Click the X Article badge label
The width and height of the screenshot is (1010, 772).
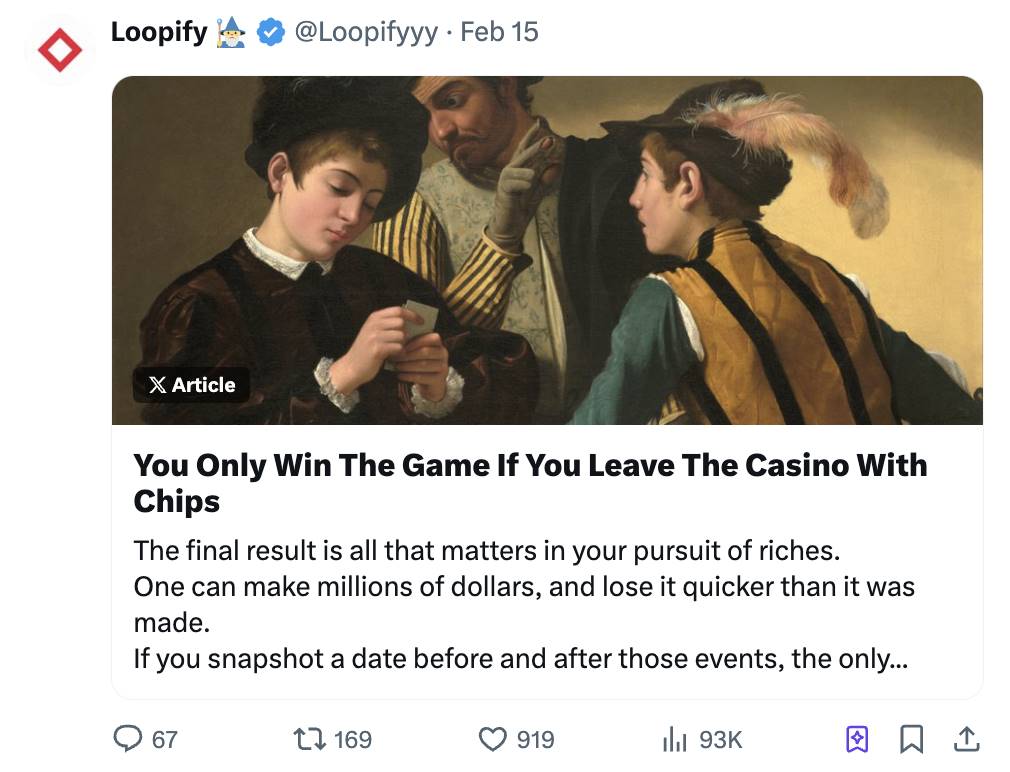click(x=191, y=385)
